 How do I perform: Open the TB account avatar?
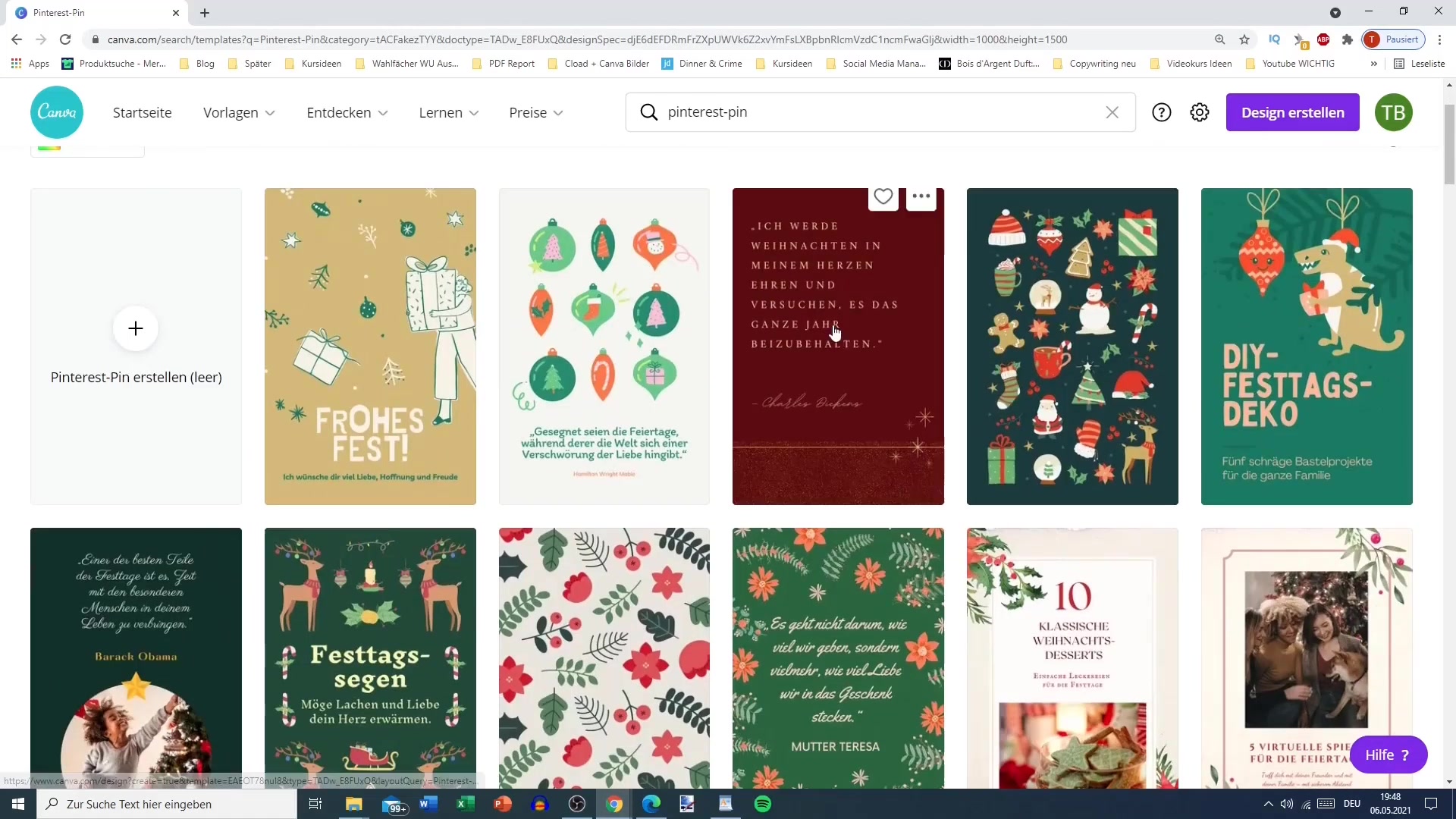(x=1393, y=112)
